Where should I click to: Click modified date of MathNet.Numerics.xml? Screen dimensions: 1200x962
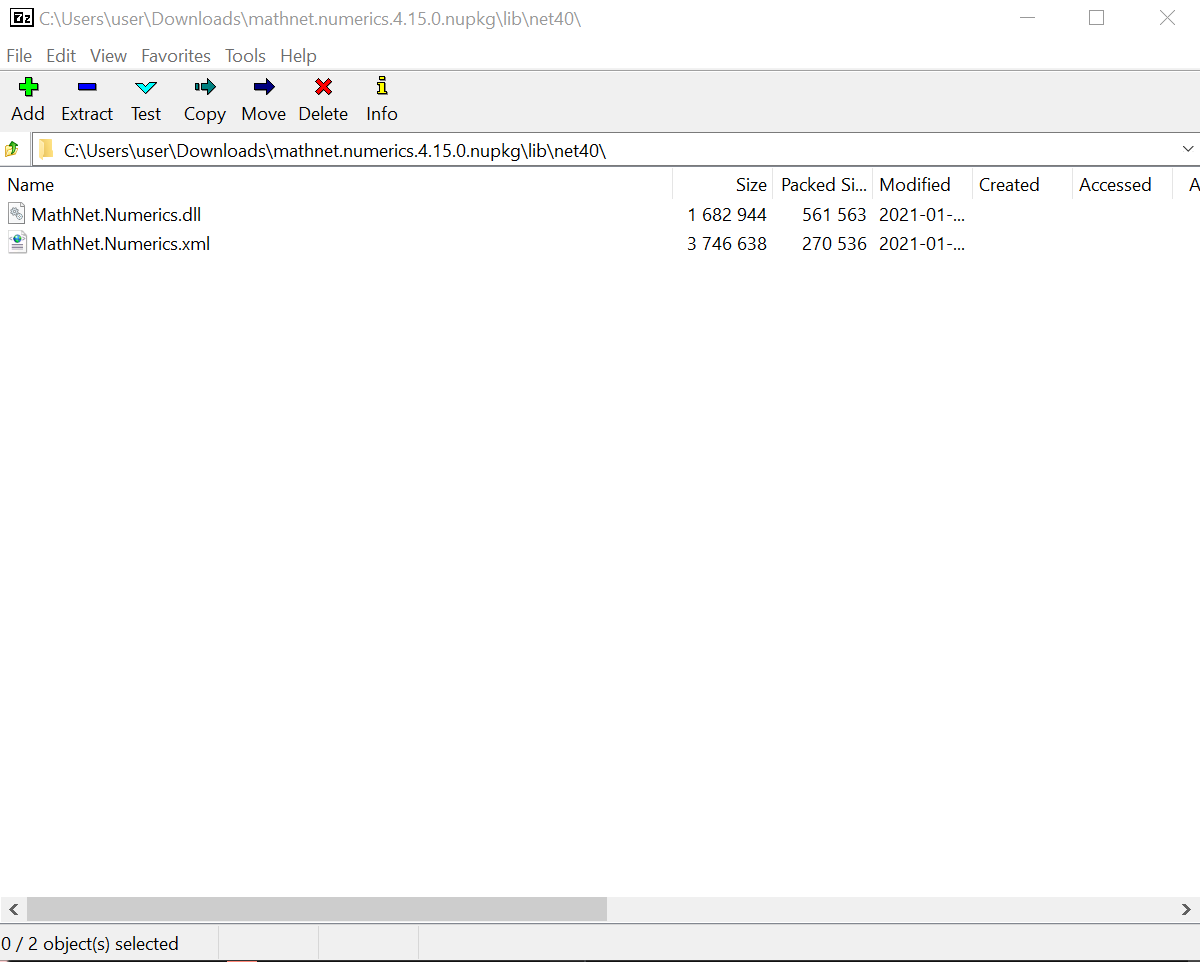pyautogui.click(x=922, y=243)
